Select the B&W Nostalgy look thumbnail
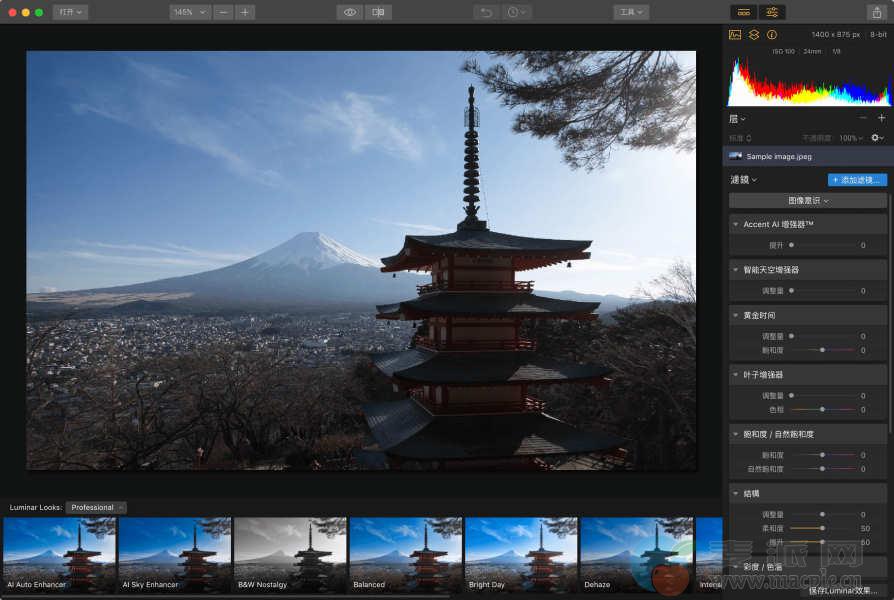The width and height of the screenshot is (894, 600). pyautogui.click(x=291, y=553)
